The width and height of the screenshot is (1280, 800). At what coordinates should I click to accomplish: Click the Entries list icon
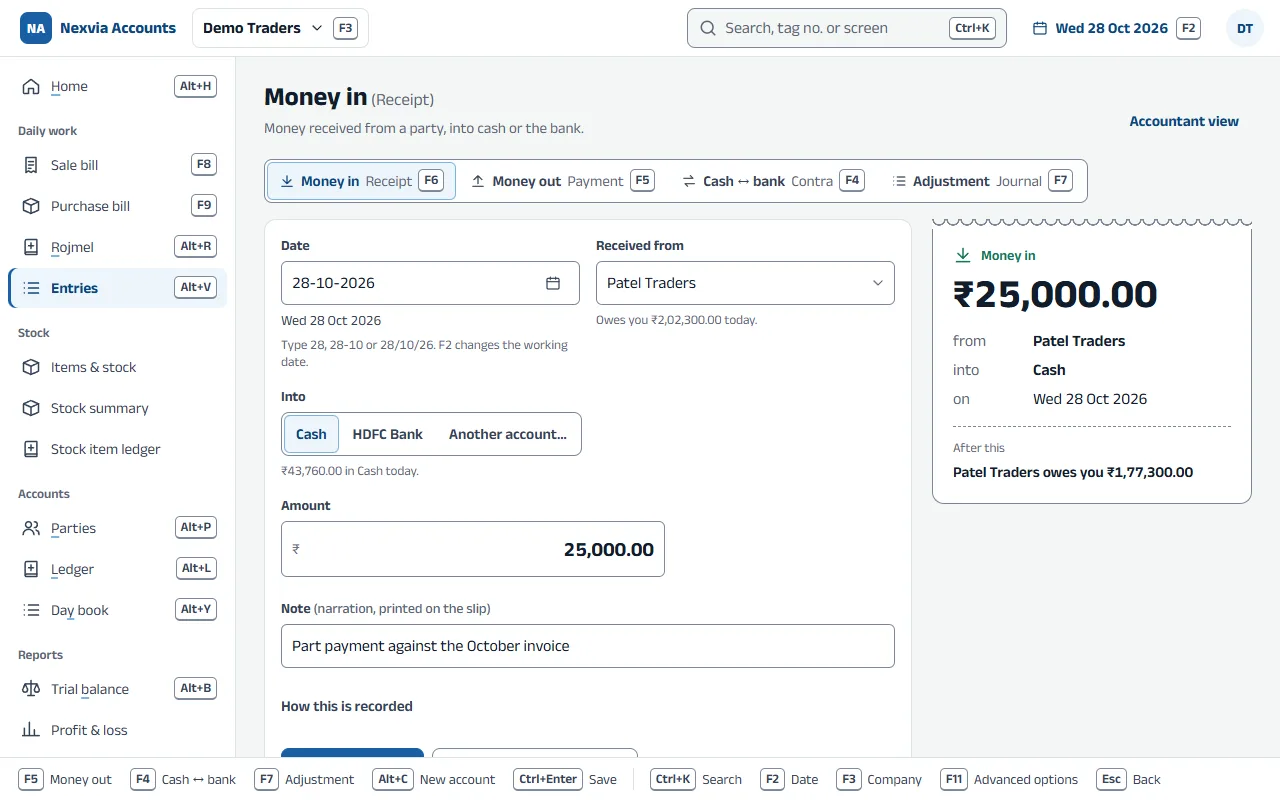point(31,288)
